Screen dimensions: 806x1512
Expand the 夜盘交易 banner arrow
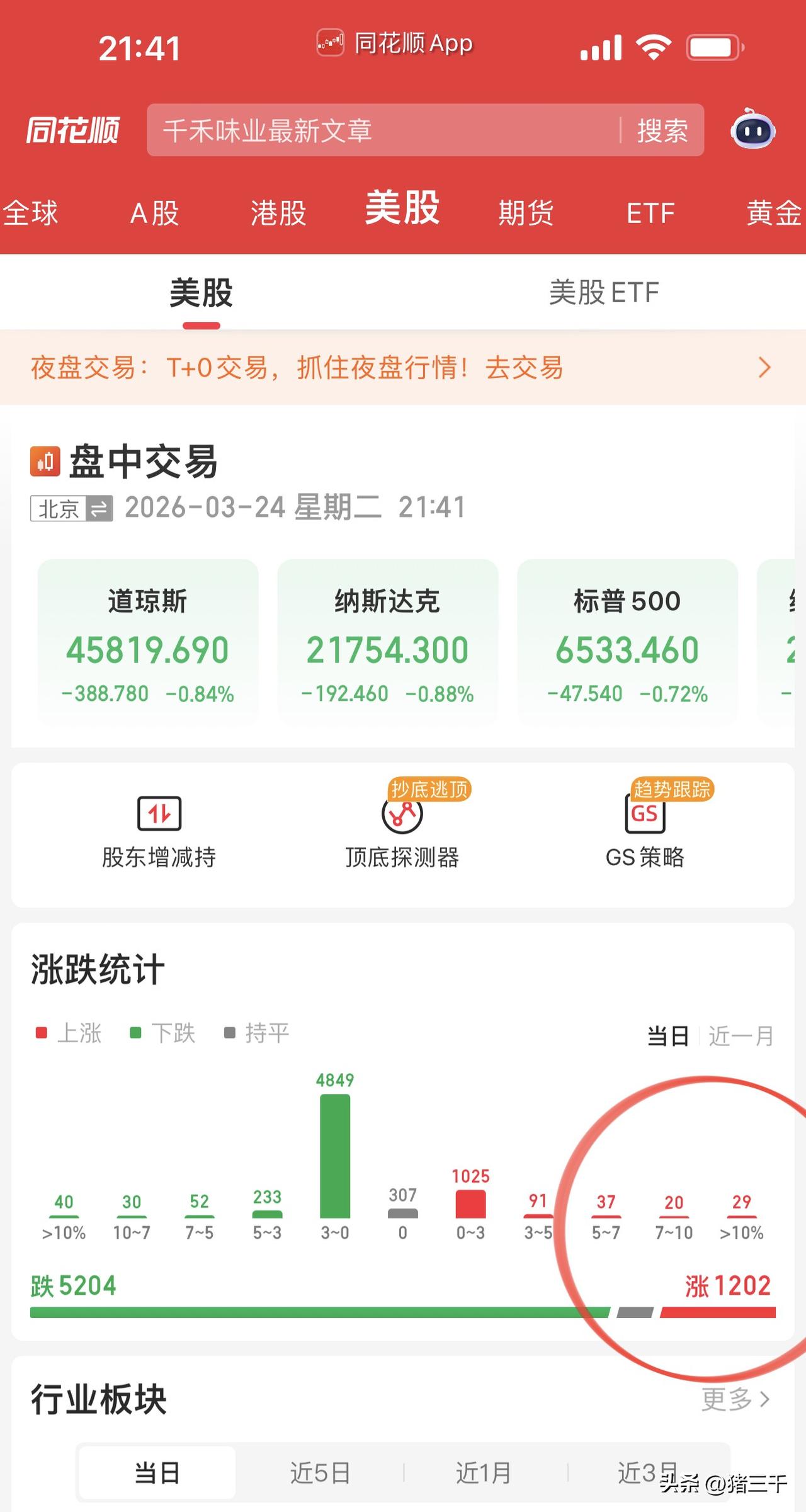764,367
